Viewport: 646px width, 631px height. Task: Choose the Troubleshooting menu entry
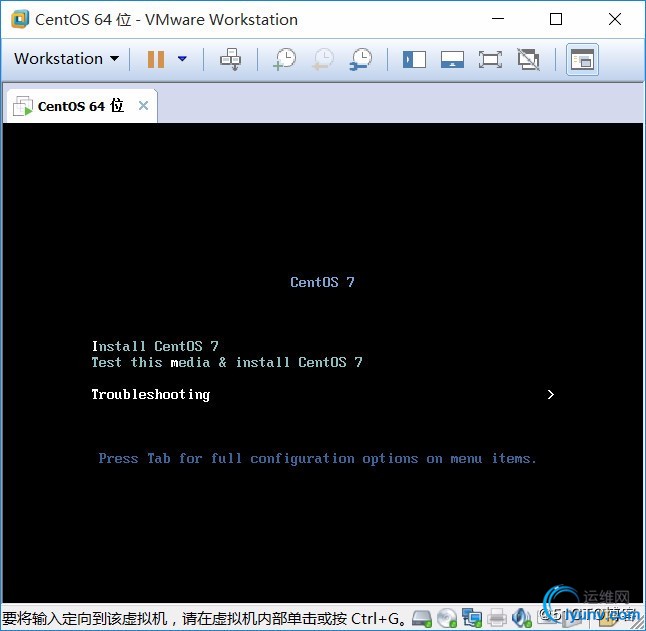pos(151,395)
